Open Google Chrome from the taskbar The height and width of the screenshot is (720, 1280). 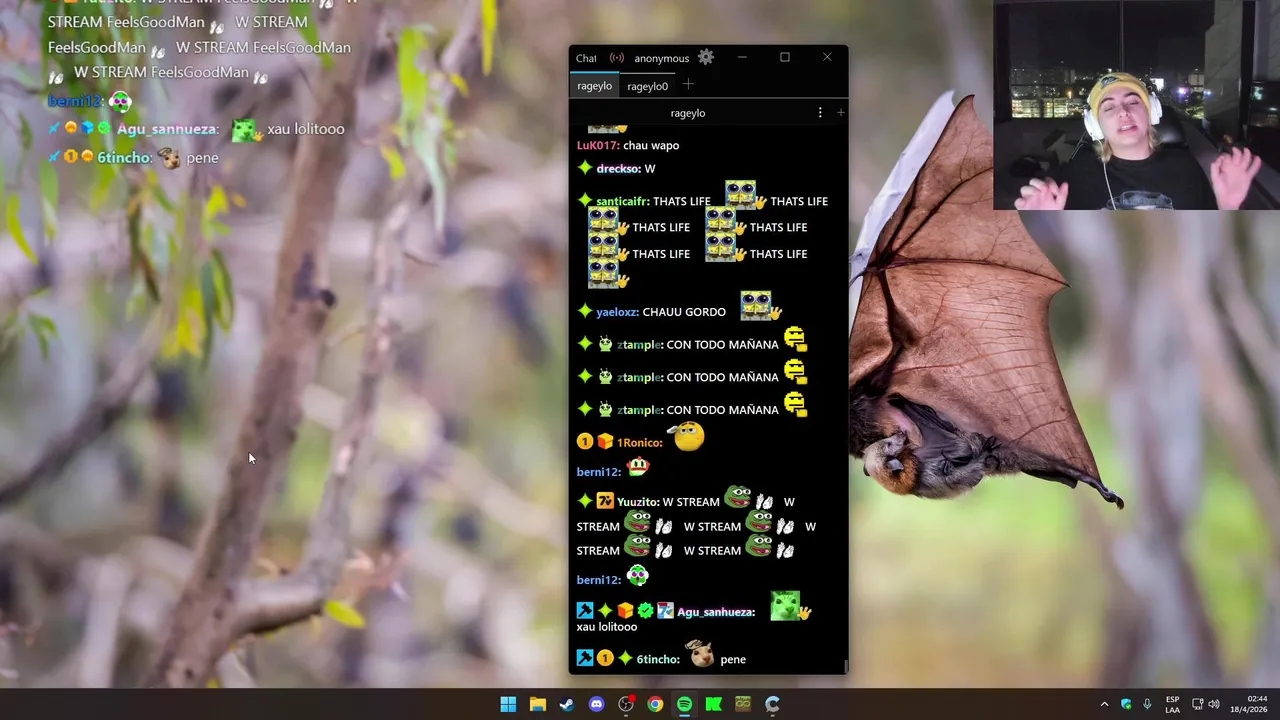[x=655, y=704]
